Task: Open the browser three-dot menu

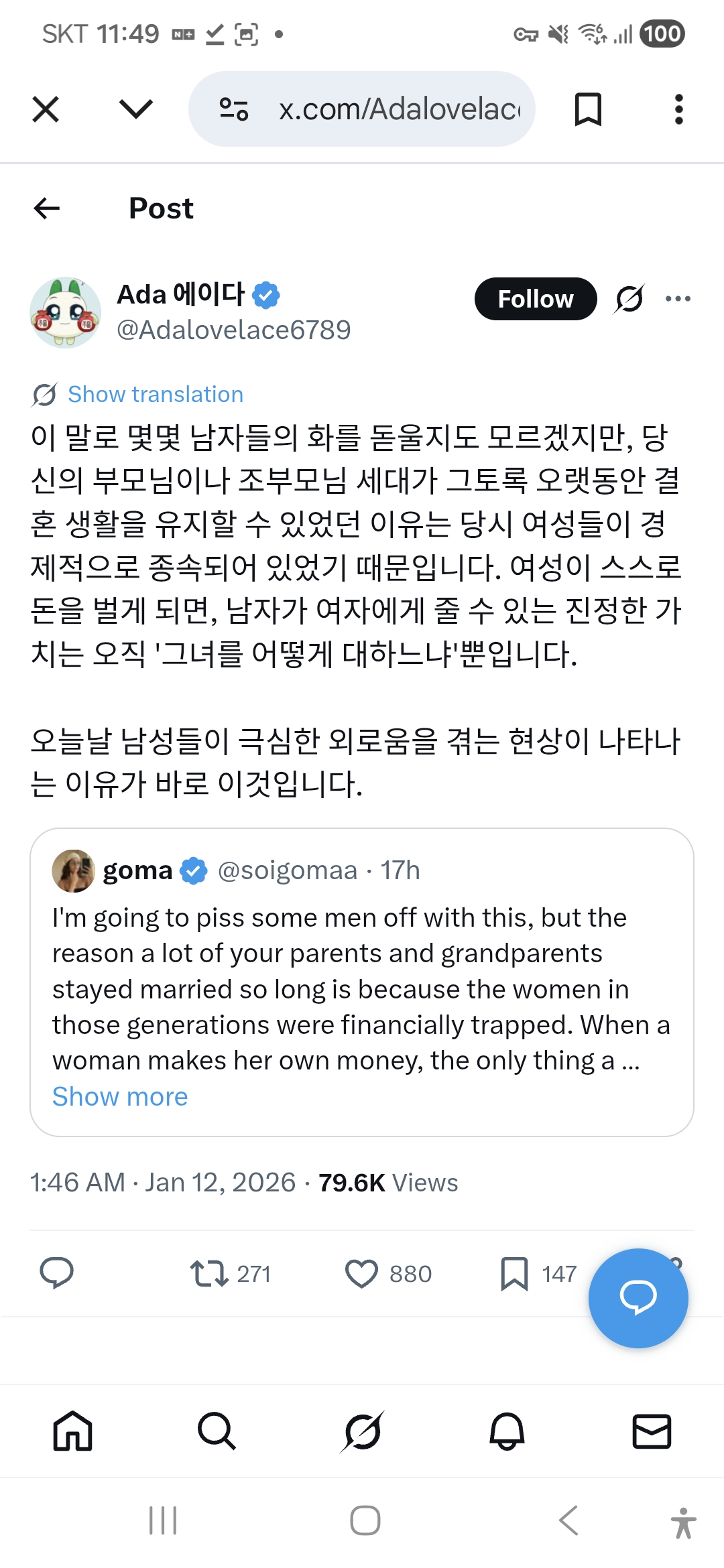Action: [678, 109]
